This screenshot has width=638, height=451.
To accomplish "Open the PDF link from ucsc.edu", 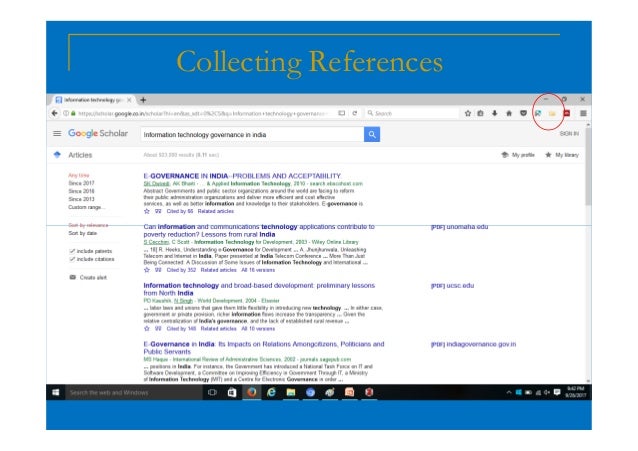I will pos(452,286).
